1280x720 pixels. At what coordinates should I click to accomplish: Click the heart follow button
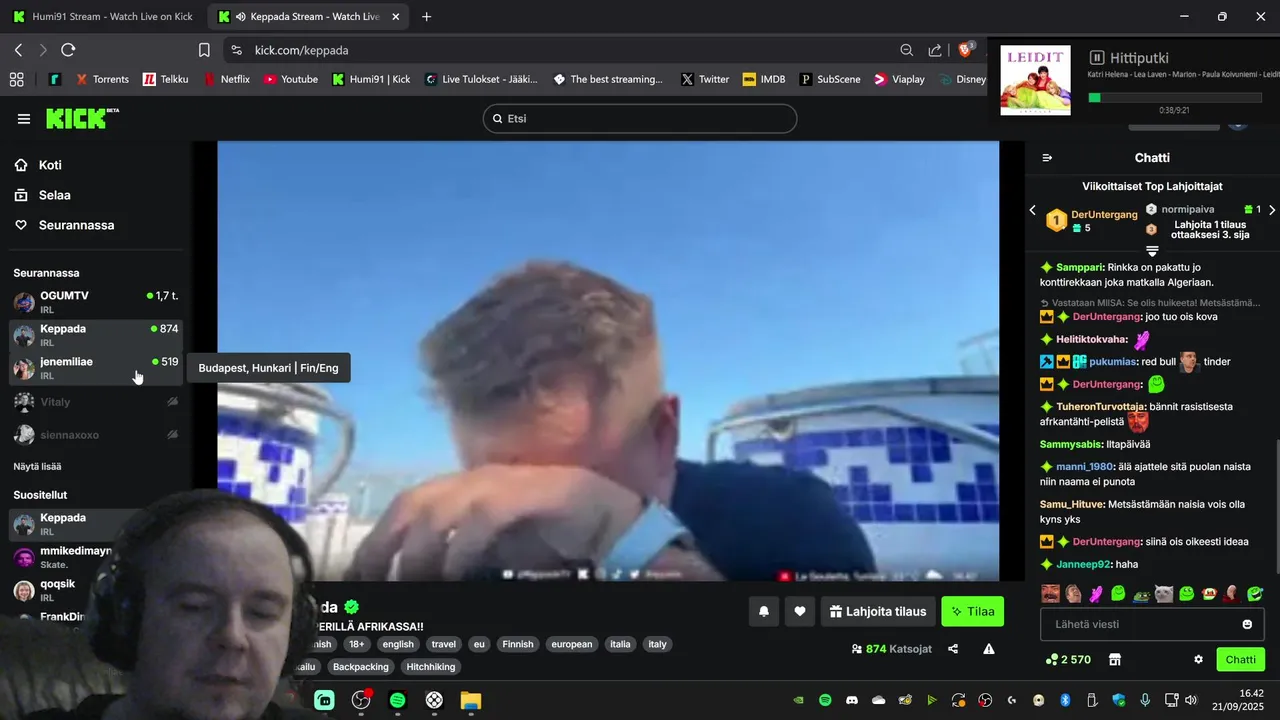800,611
